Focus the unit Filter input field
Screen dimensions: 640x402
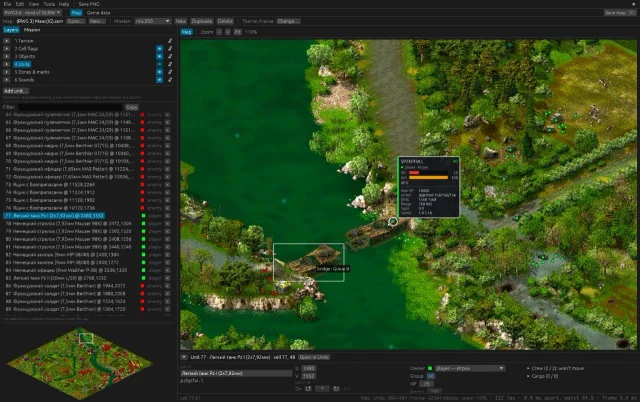pyautogui.click(x=70, y=107)
